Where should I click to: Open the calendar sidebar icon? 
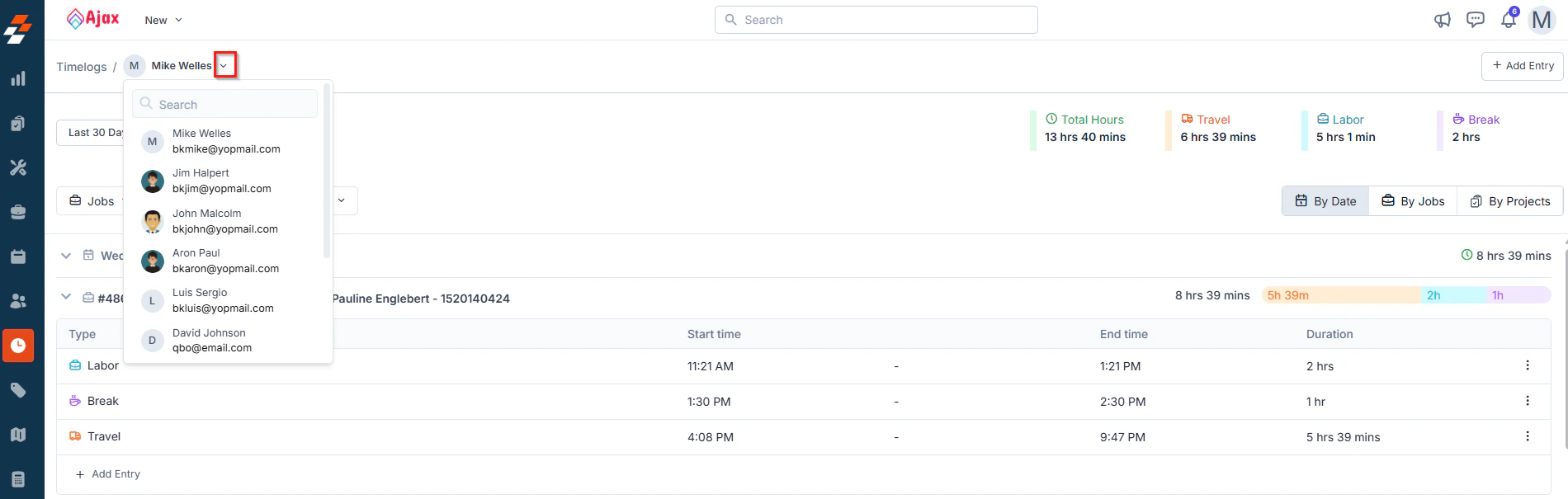[x=18, y=257]
